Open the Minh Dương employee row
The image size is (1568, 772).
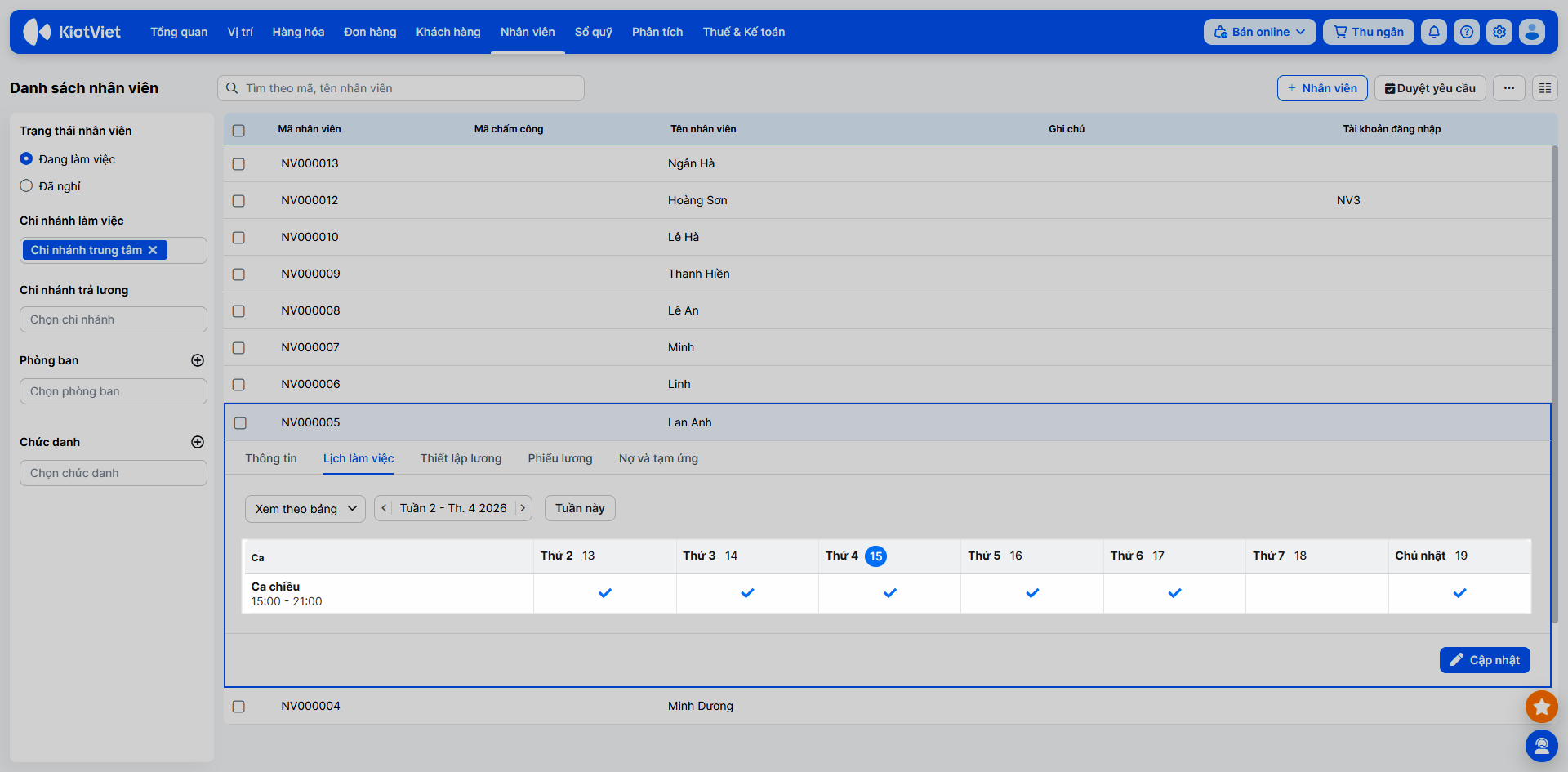tap(887, 706)
